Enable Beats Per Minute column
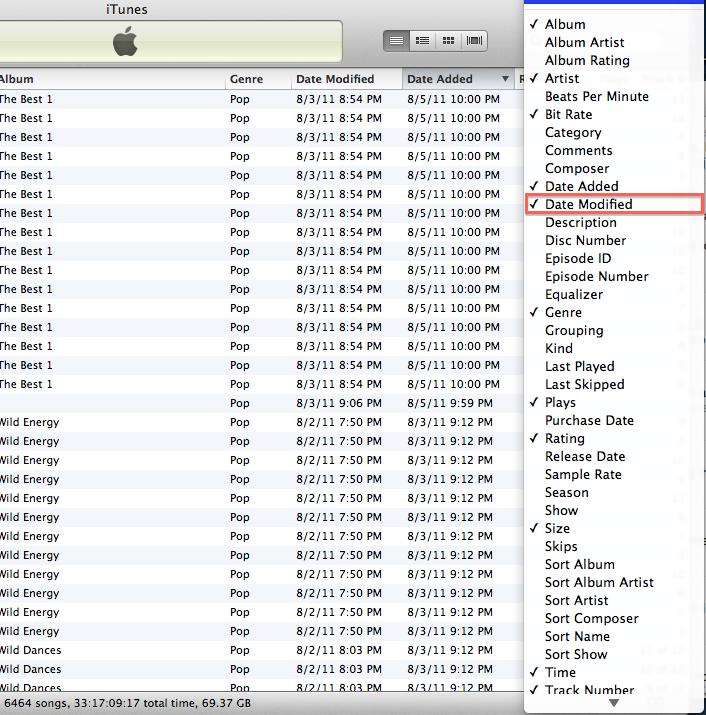Image resolution: width=706 pixels, height=715 pixels. click(x=613, y=96)
